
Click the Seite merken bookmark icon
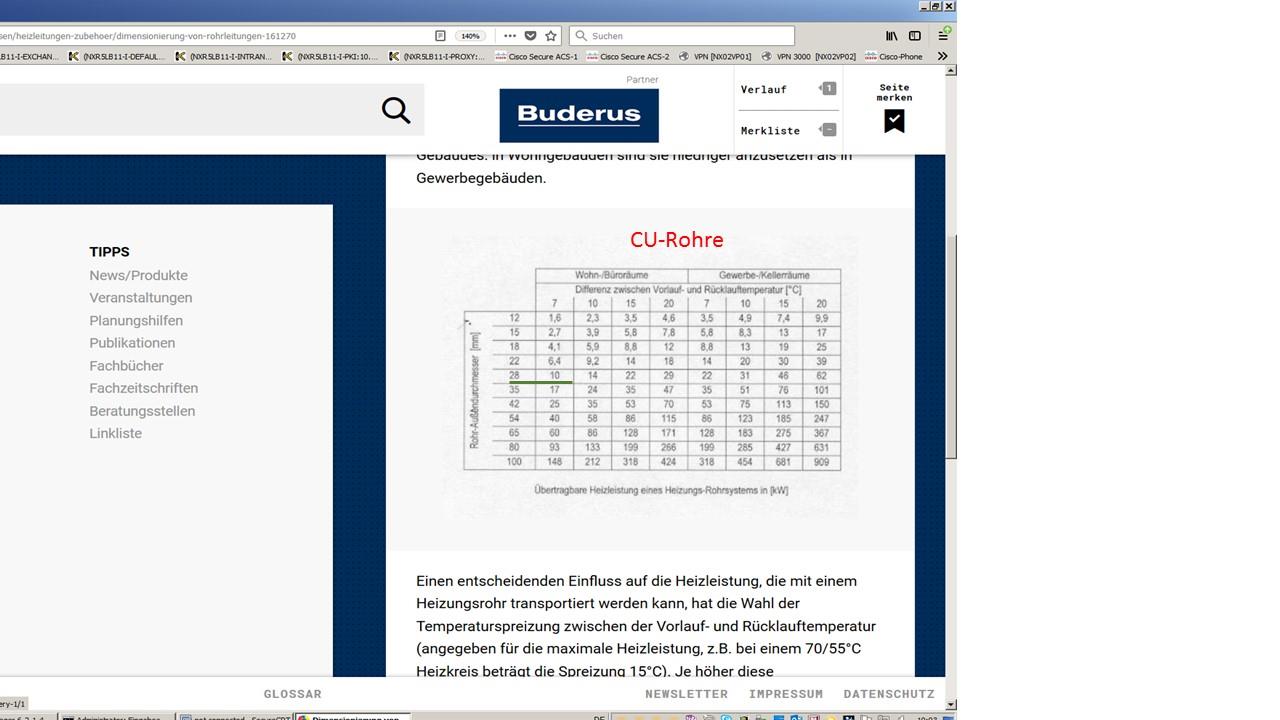(894, 121)
